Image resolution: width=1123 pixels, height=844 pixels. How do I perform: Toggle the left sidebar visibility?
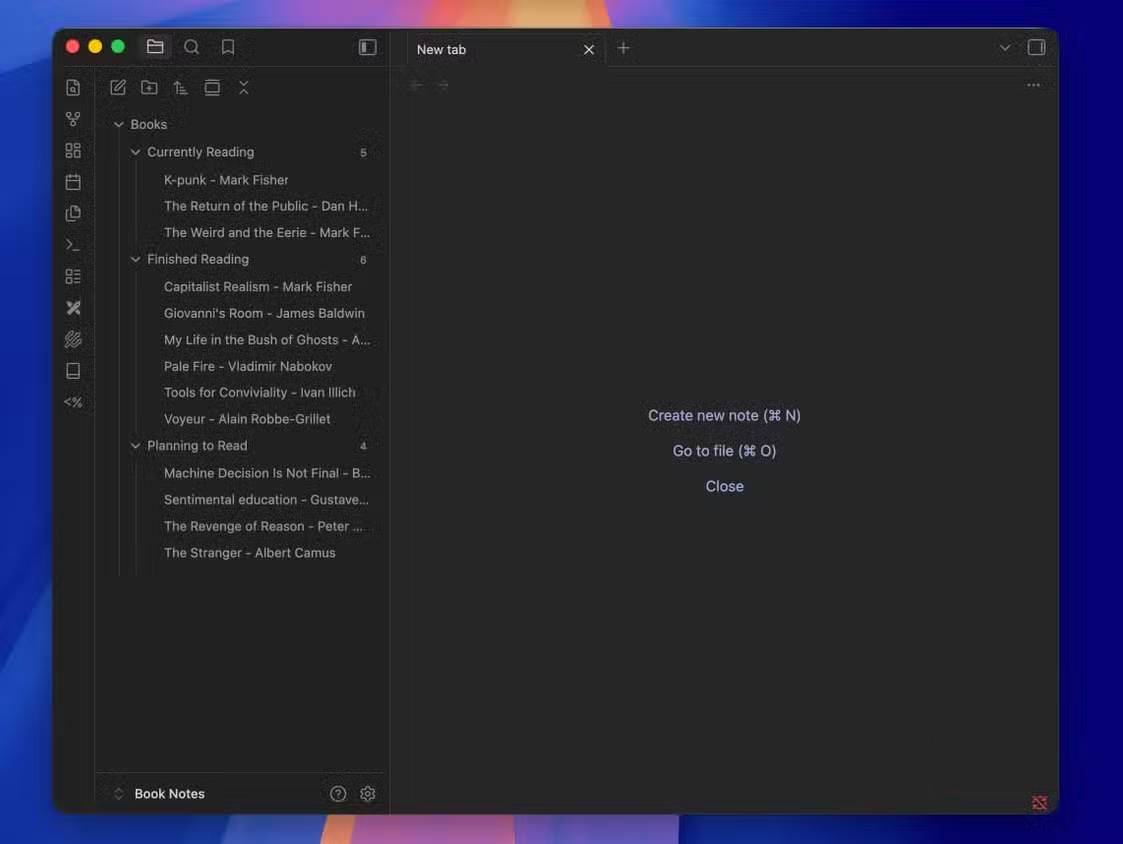click(368, 48)
